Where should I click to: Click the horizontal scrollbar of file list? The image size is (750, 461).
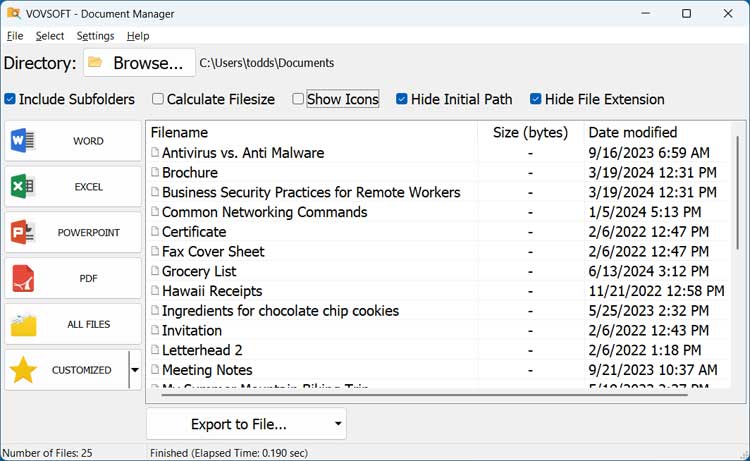click(x=425, y=395)
